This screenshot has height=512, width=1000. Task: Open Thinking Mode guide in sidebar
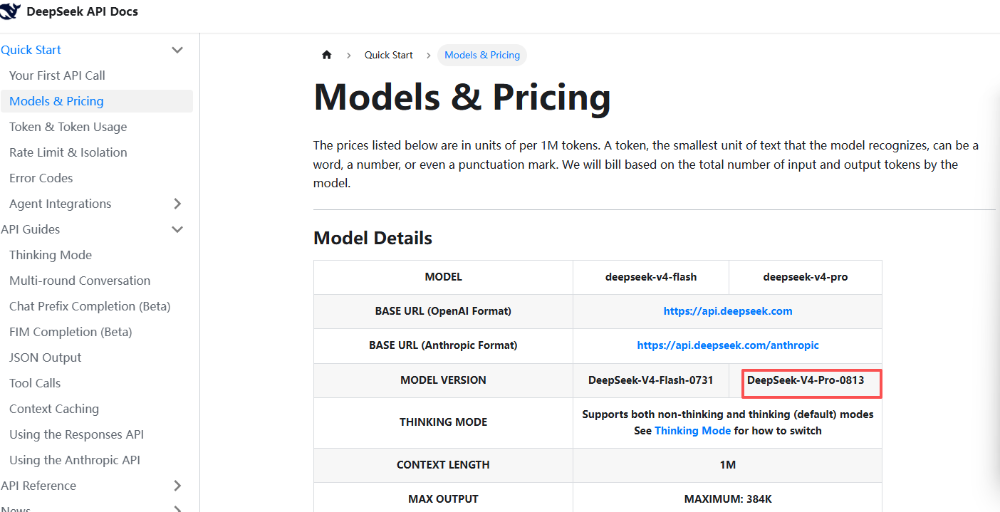coord(50,255)
